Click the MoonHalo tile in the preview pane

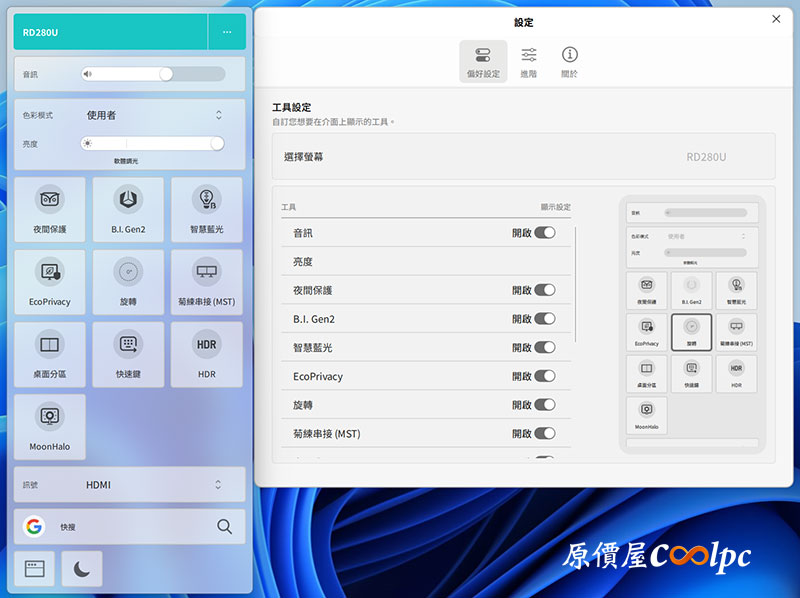(x=646, y=416)
